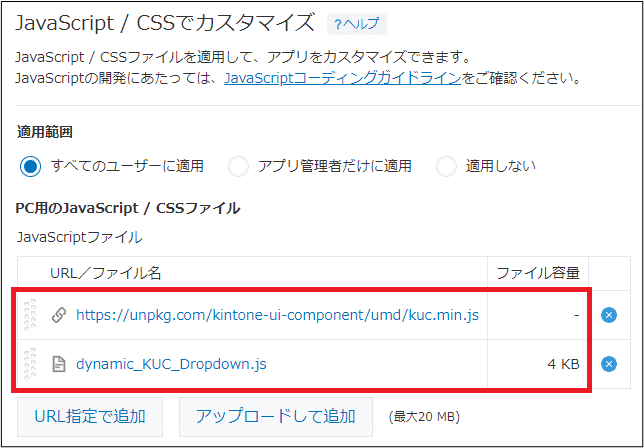Click the 4 KB file size cell
The width and height of the screenshot is (644, 448).
click(538, 364)
